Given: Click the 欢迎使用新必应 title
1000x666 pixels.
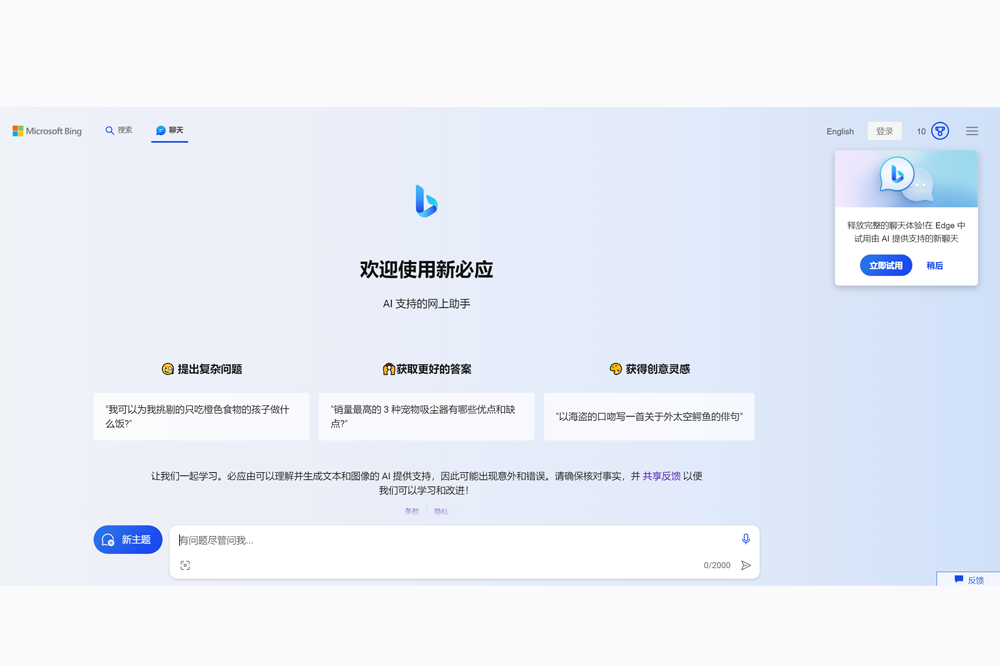Looking at the screenshot, I should 426,269.
